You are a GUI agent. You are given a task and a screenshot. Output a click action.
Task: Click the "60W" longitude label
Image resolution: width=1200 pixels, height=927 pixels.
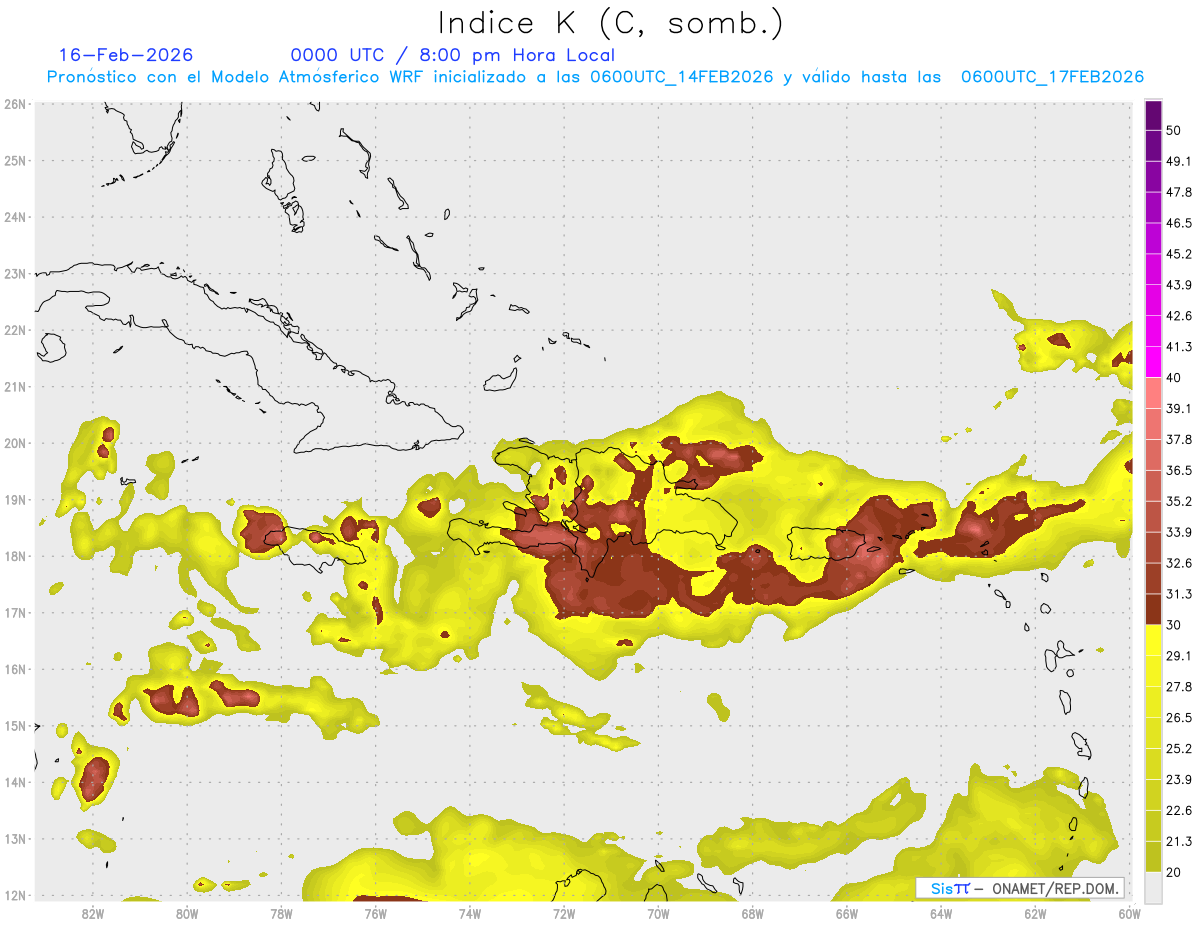(x=1128, y=913)
